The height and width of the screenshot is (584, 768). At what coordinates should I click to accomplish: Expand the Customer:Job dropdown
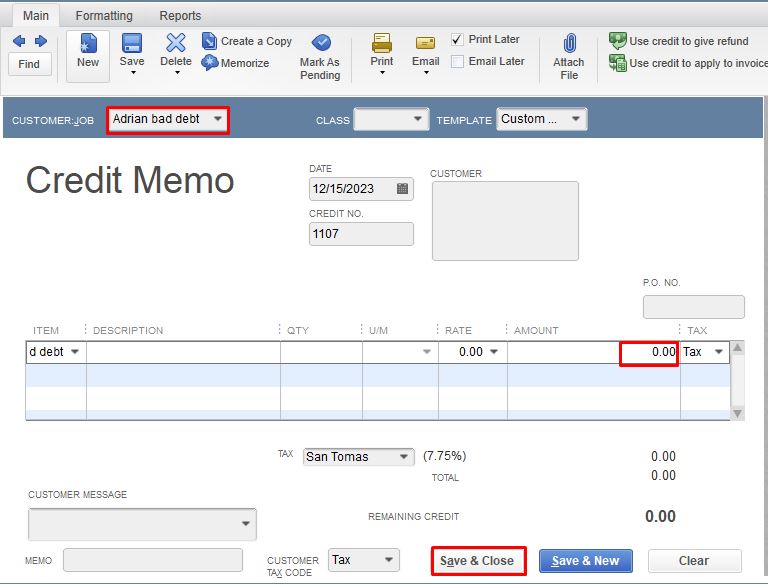click(x=218, y=119)
